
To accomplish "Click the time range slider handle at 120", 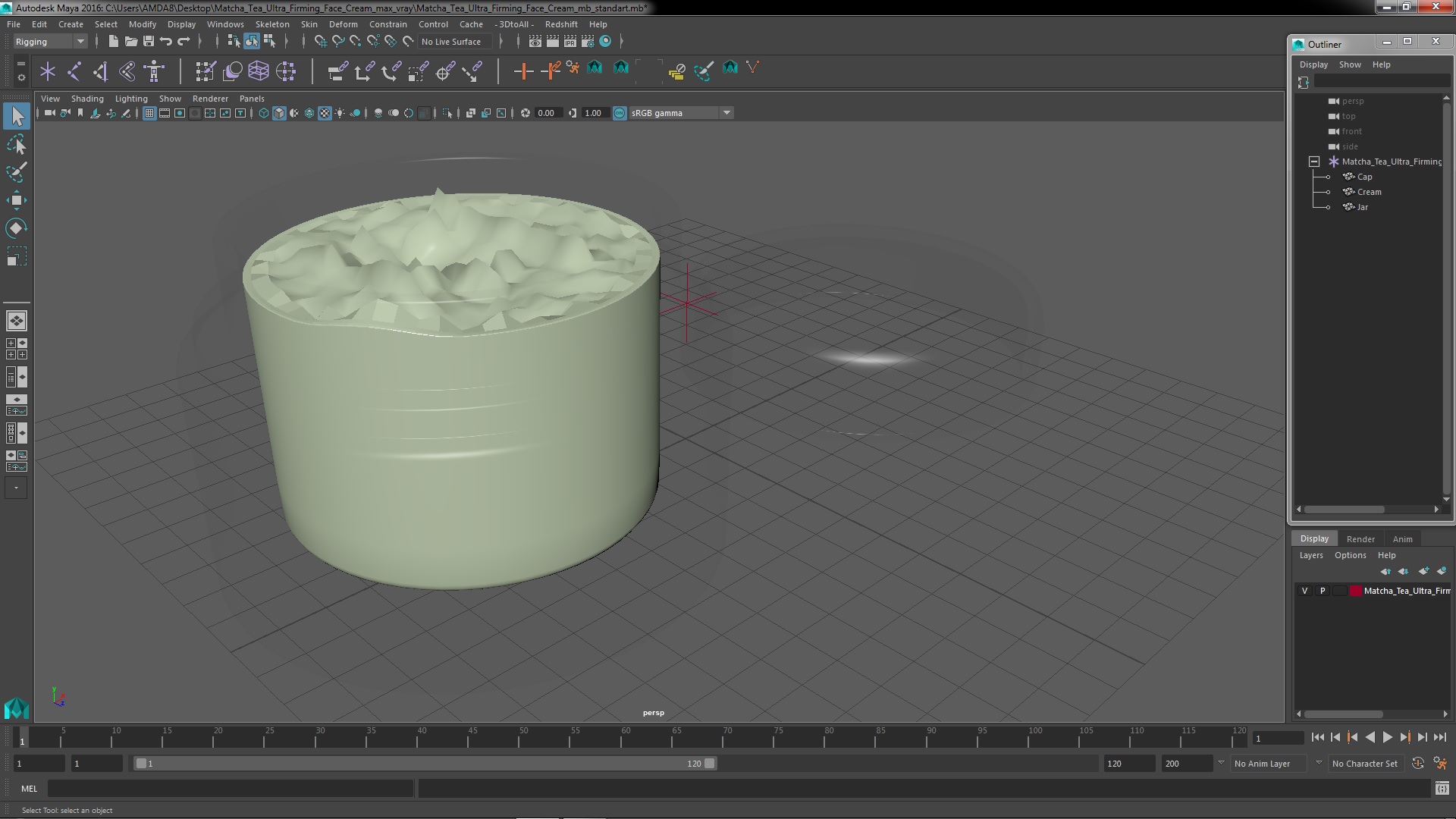I will (x=709, y=764).
